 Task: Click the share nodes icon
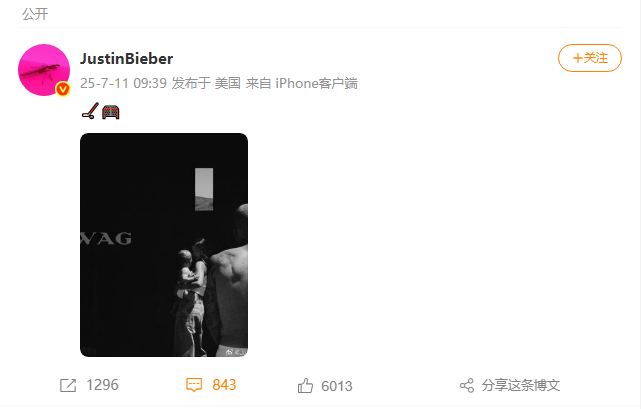467,385
